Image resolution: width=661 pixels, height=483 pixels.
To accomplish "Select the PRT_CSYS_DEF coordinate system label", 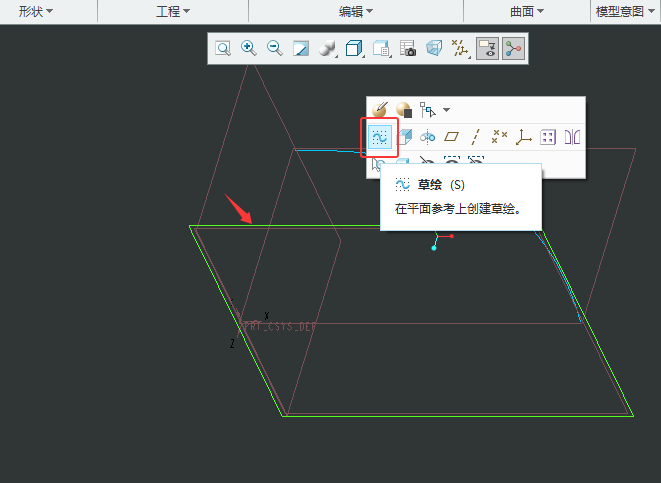I will 280,327.
